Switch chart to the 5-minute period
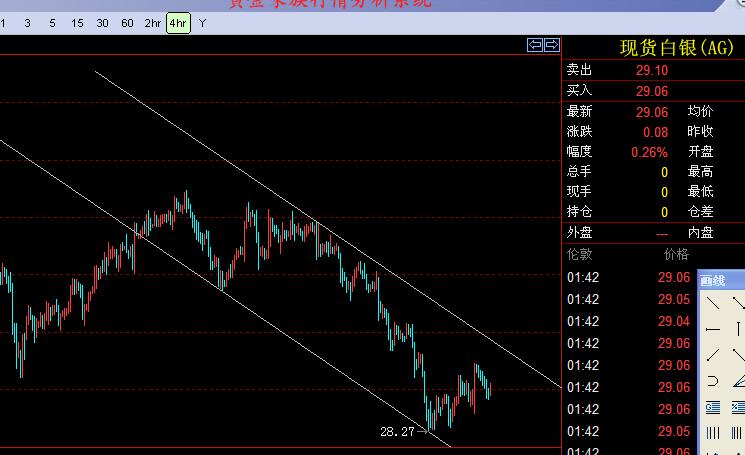 click(x=52, y=23)
